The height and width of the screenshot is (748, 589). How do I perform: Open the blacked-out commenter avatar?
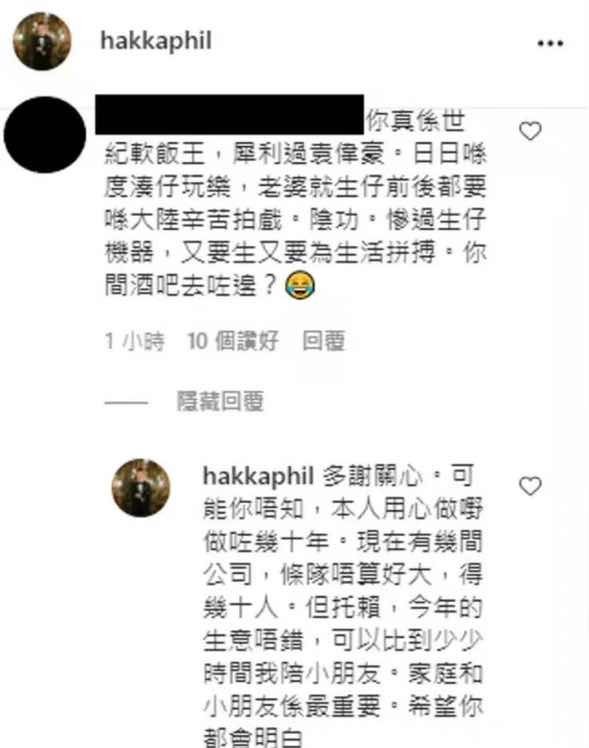pyautogui.click(x=44, y=135)
